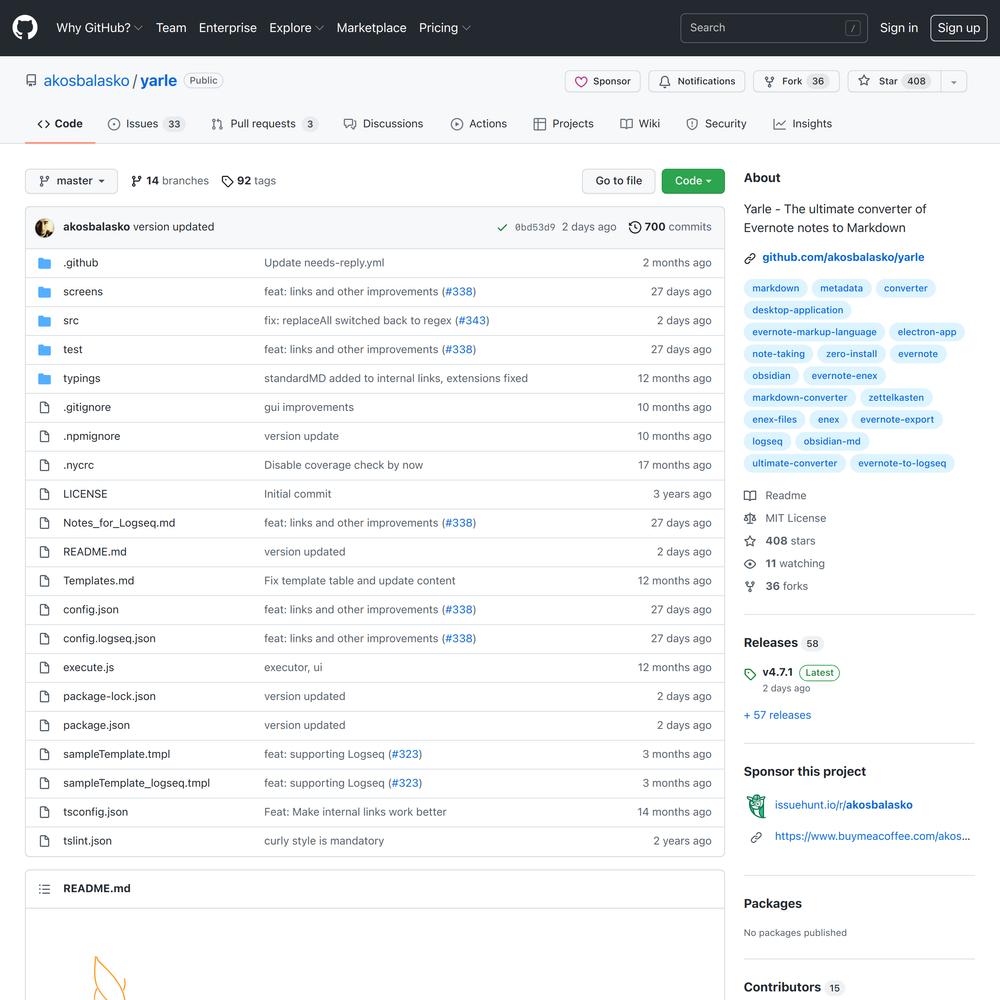Open the Insights tab
The height and width of the screenshot is (1000, 1000).
(803, 124)
